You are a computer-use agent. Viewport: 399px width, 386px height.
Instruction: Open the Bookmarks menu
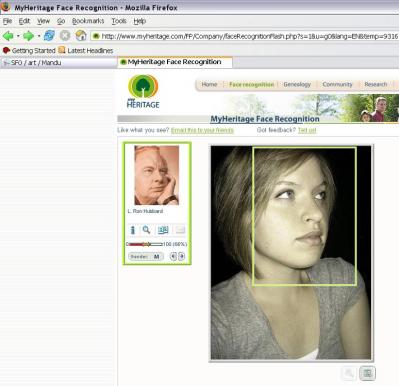(x=88, y=21)
